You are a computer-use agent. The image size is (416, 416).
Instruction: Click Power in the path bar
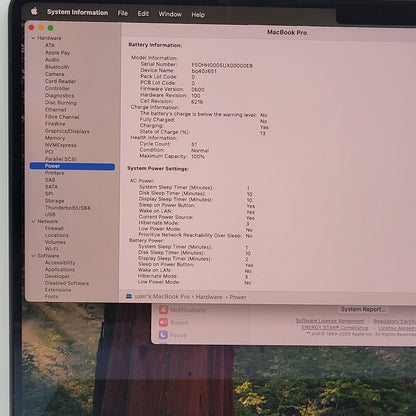238,297
